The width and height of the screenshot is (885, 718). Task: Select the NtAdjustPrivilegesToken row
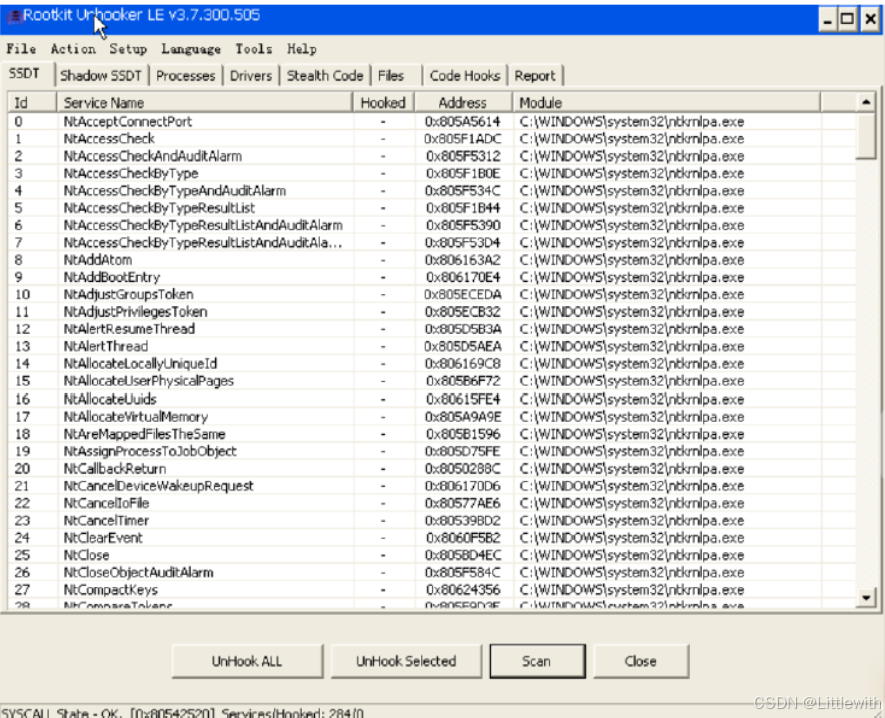(x=432, y=312)
